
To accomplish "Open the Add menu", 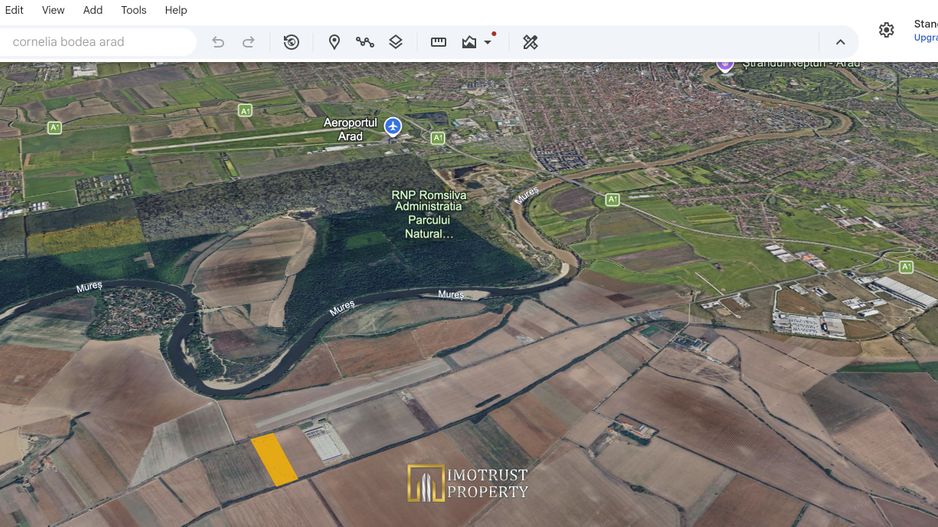I will (x=93, y=10).
